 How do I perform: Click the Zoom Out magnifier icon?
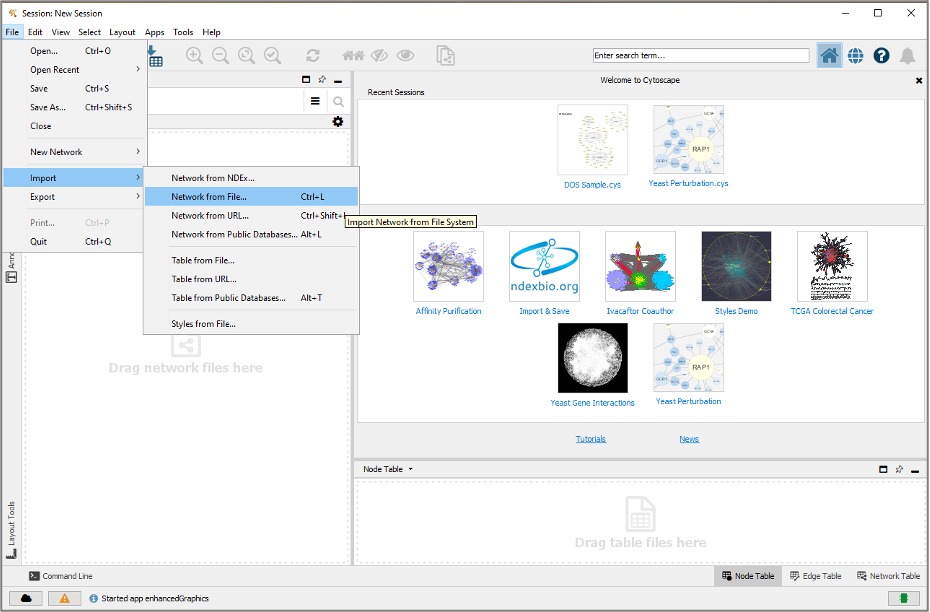(220, 56)
